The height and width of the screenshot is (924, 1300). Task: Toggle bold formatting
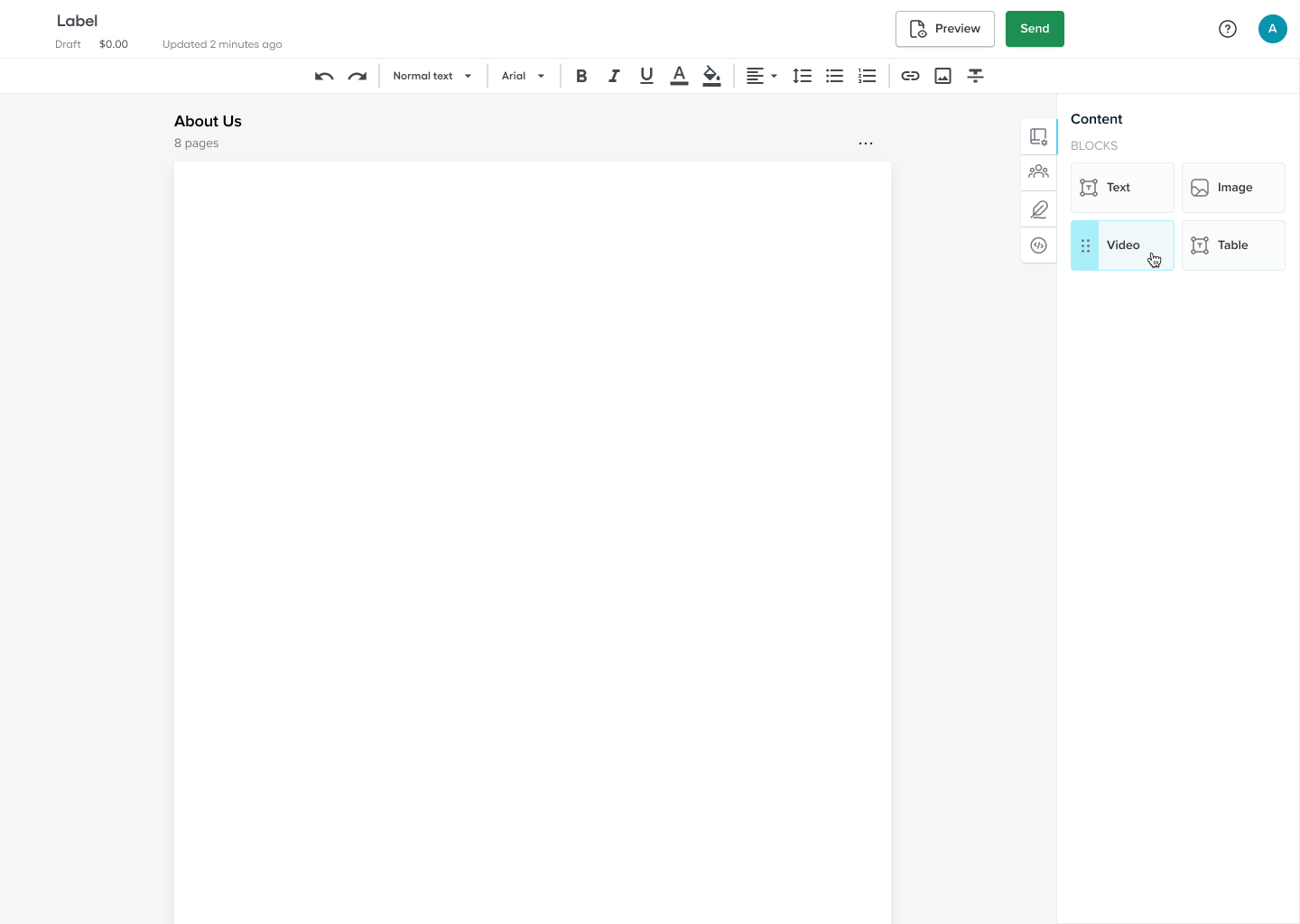581,76
